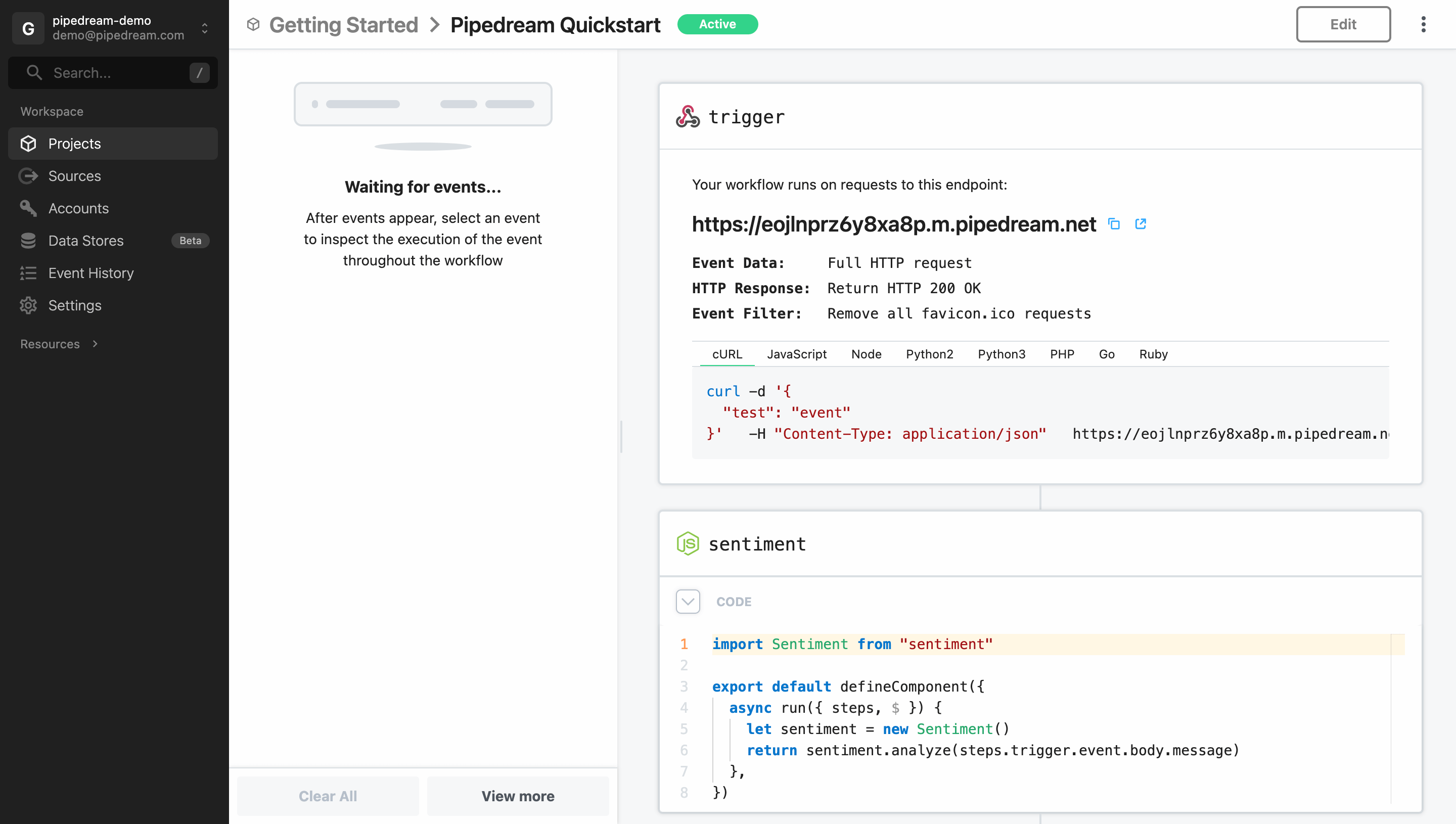
Task: Open Projects from the sidebar
Action: click(74, 143)
